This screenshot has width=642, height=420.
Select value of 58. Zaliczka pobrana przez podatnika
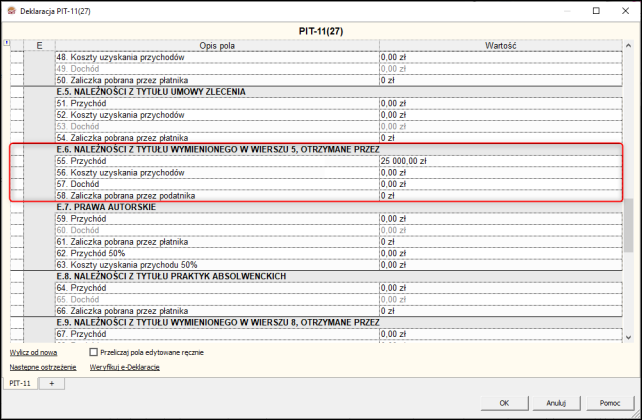tap(500, 195)
